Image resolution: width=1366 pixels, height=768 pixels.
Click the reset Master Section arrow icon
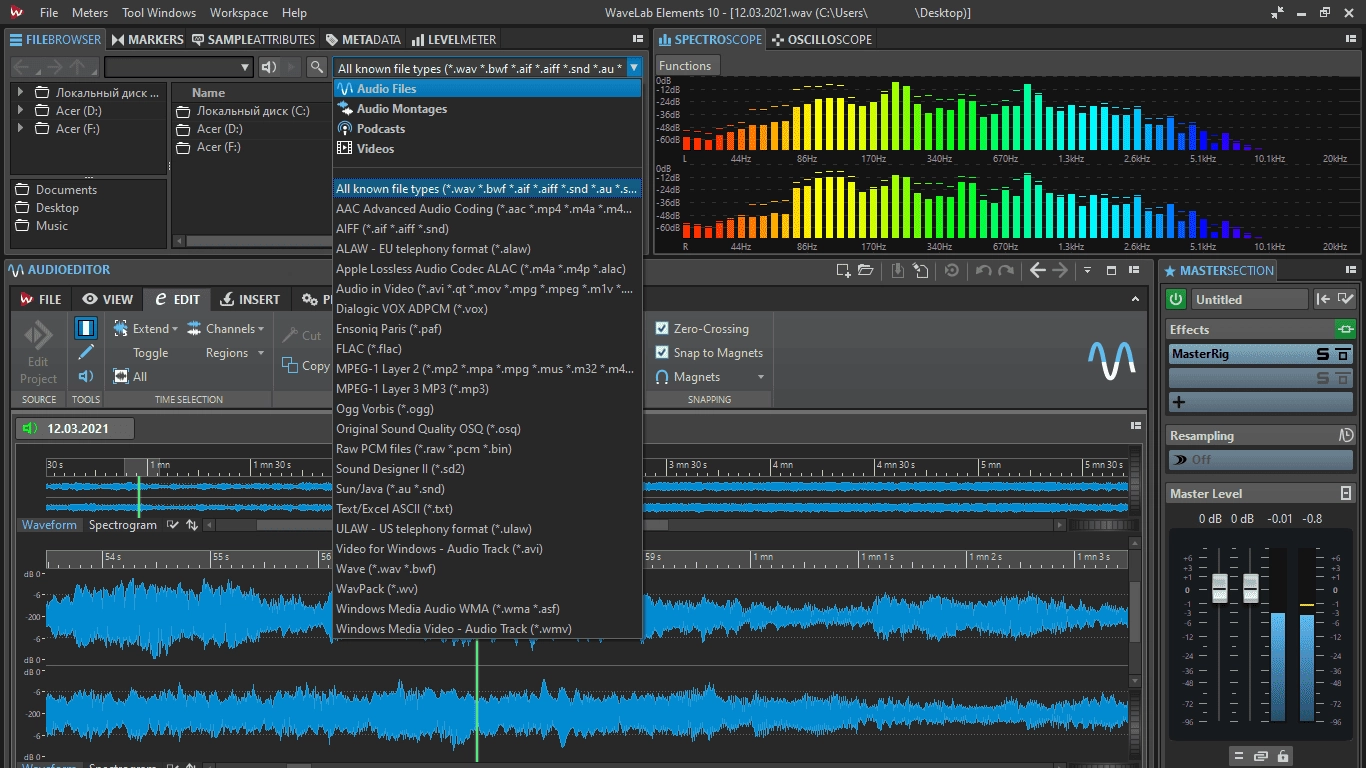(x=1323, y=298)
